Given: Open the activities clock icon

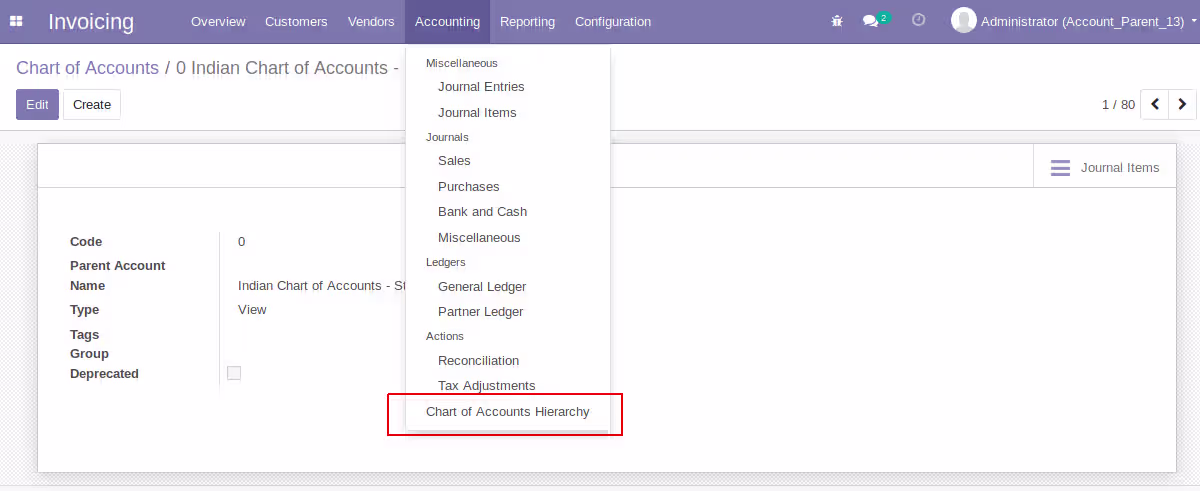Looking at the screenshot, I should click(918, 20).
